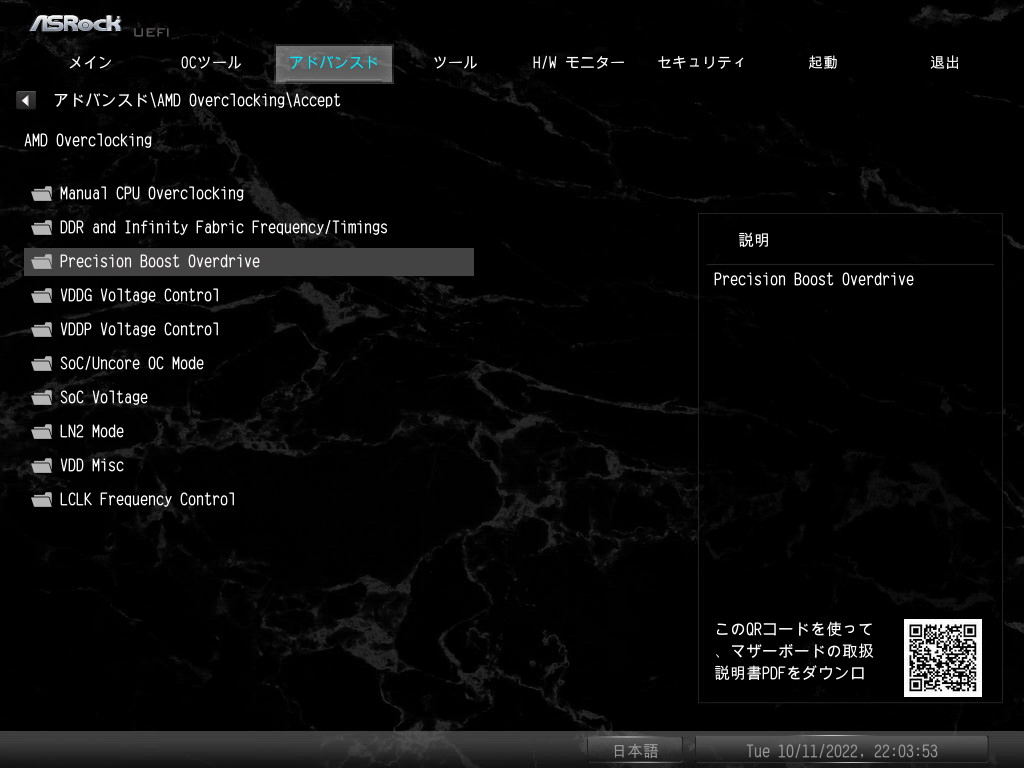Go to the H/W モニター tab
The width and height of the screenshot is (1024, 768).
pyautogui.click(x=578, y=63)
